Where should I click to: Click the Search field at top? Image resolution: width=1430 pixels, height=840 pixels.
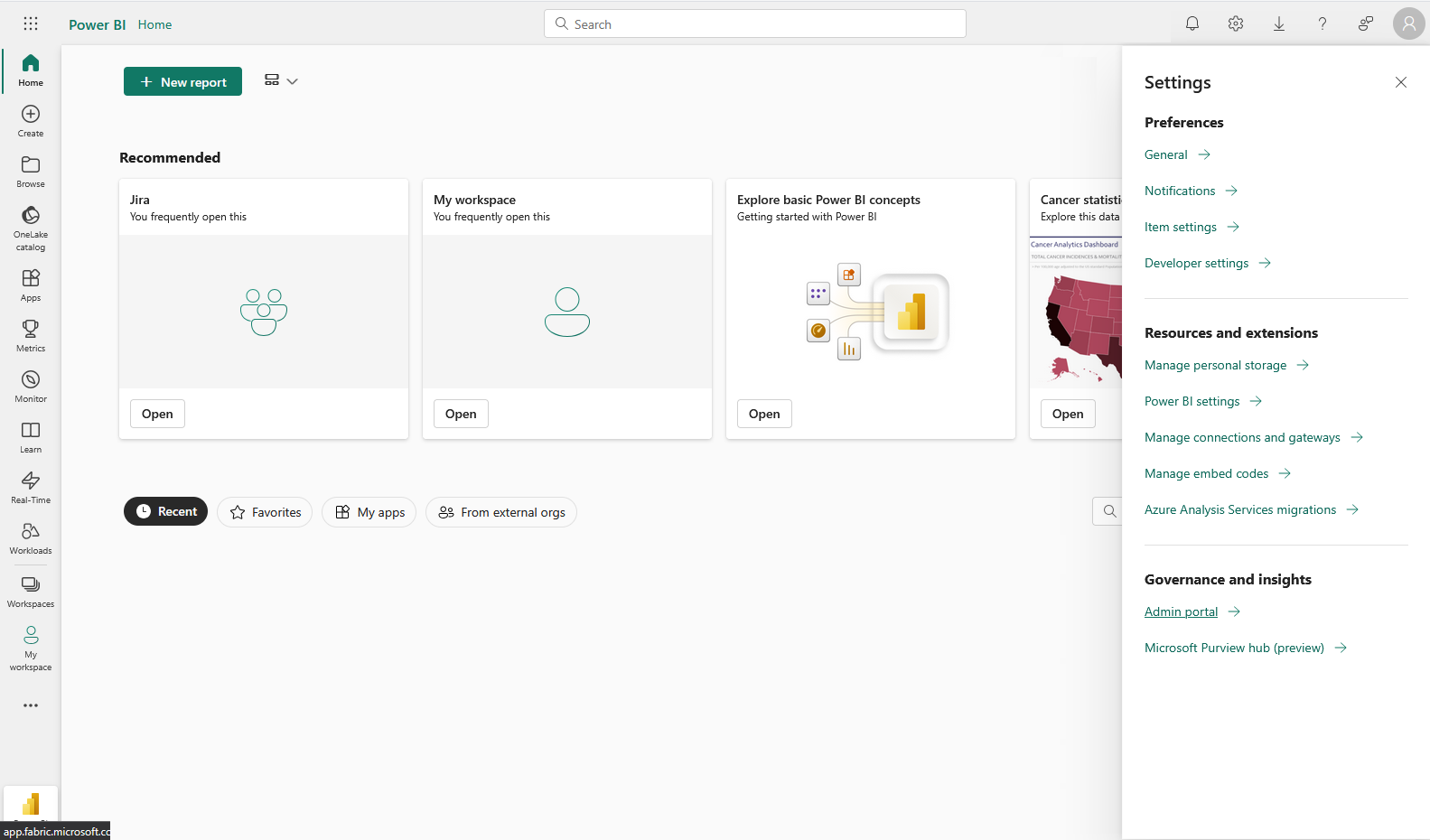click(x=755, y=24)
